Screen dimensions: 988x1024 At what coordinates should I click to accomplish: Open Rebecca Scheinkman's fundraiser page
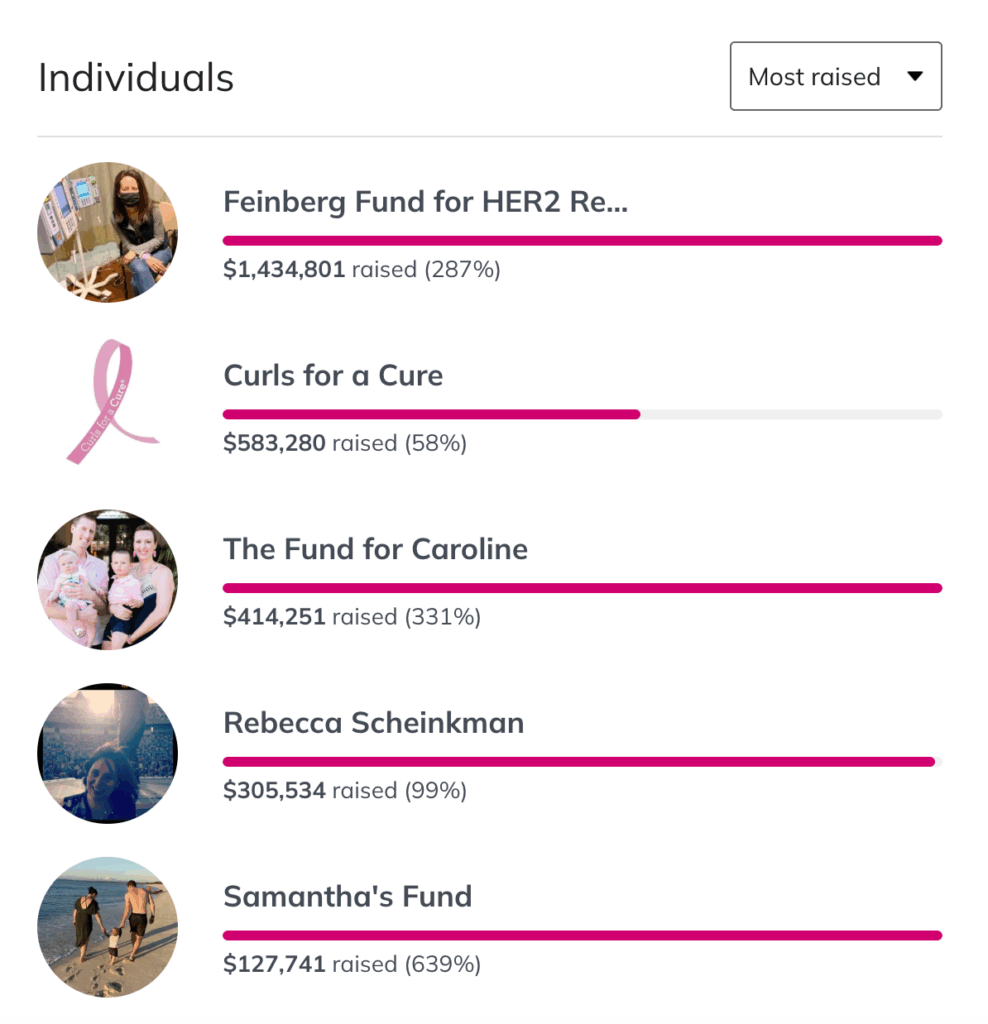point(373,723)
